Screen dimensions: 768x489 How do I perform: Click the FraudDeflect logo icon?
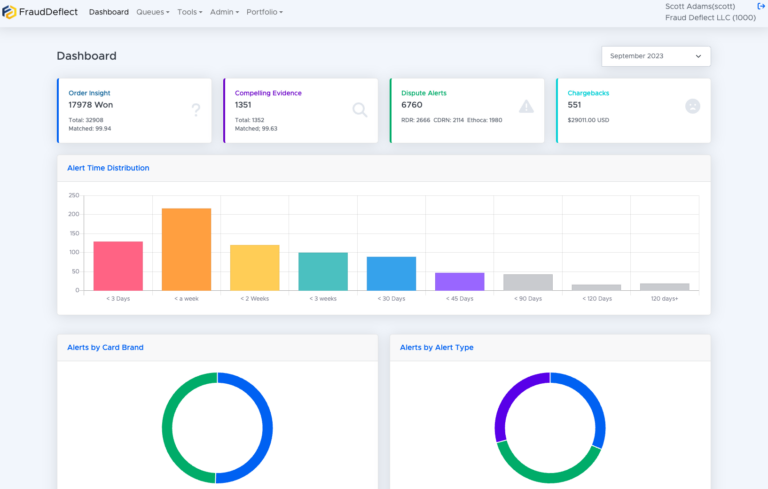click(x=9, y=12)
